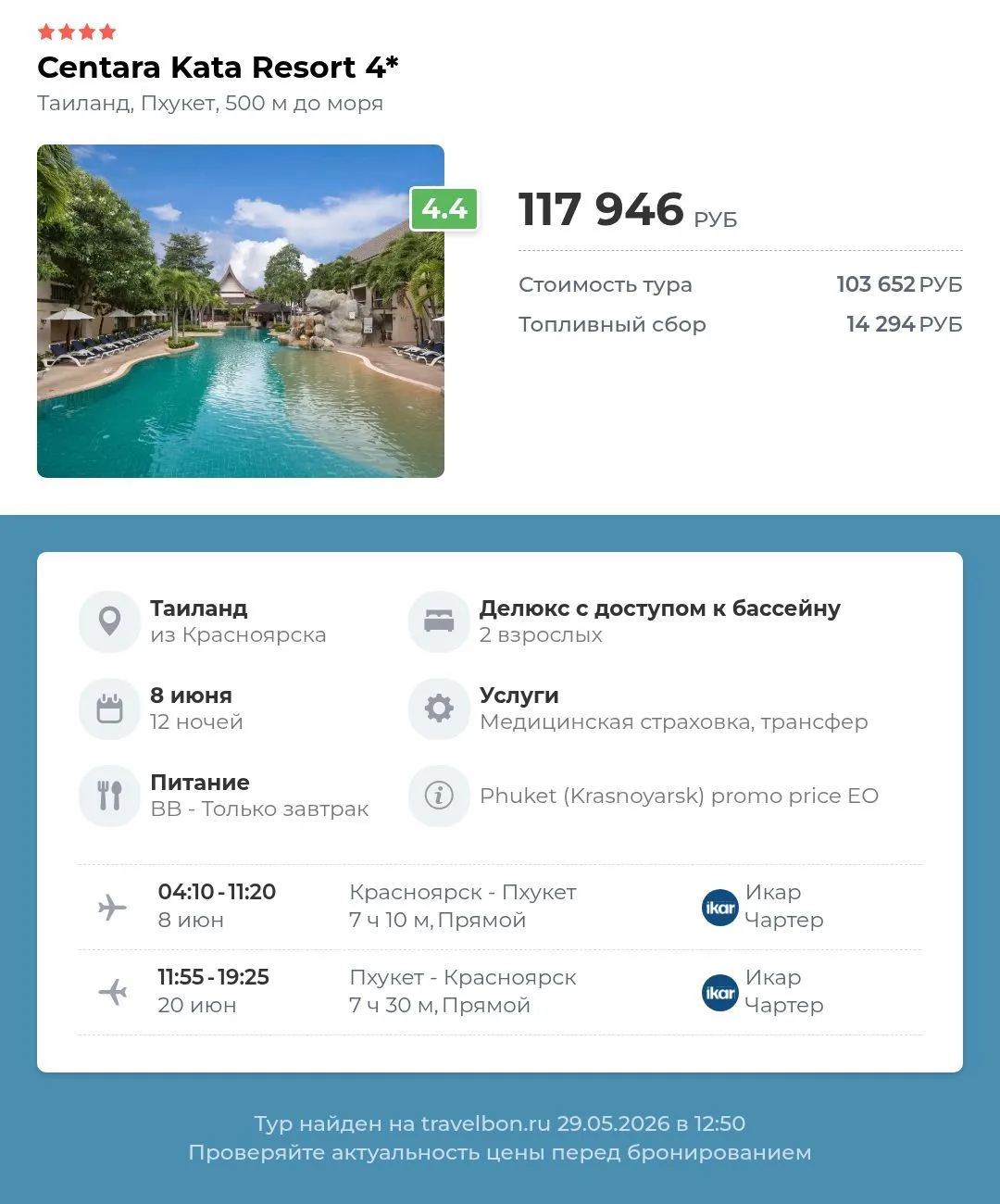Click the calendar icon next to 8 июня

click(109, 709)
